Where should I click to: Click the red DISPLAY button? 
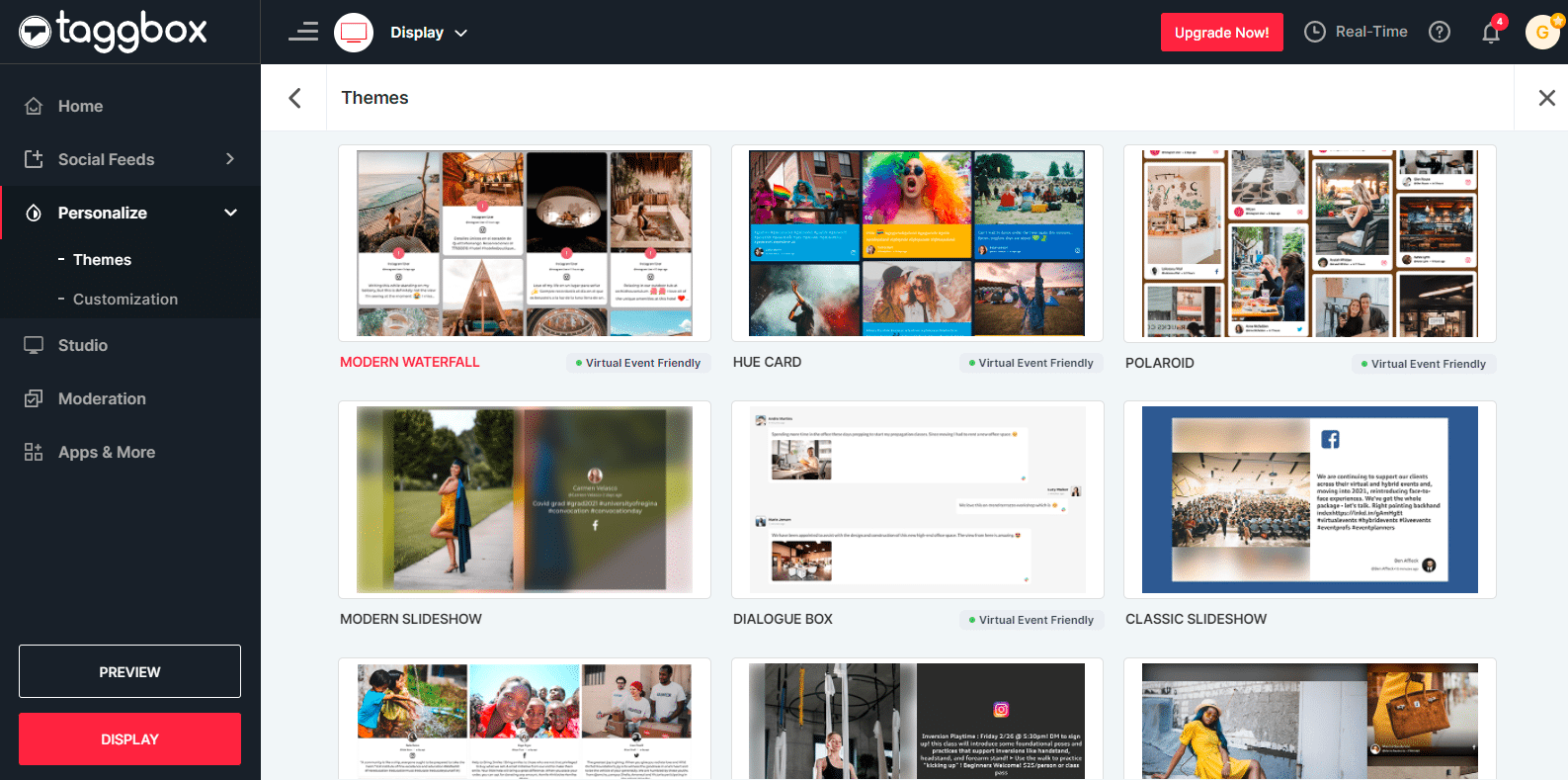(129, 738)
